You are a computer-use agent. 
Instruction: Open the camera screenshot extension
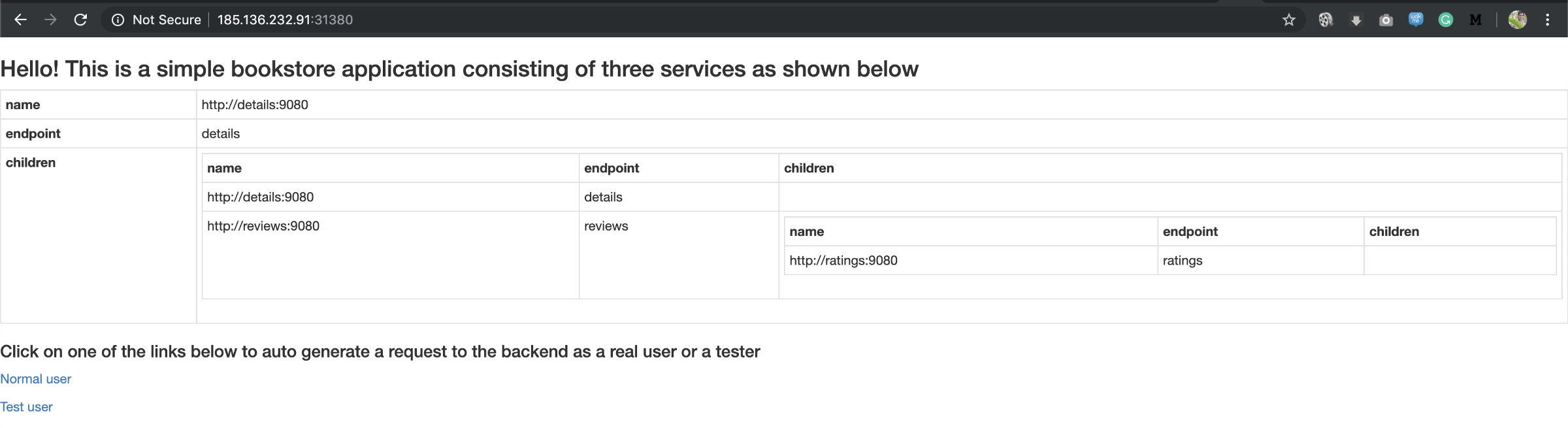1386,20
